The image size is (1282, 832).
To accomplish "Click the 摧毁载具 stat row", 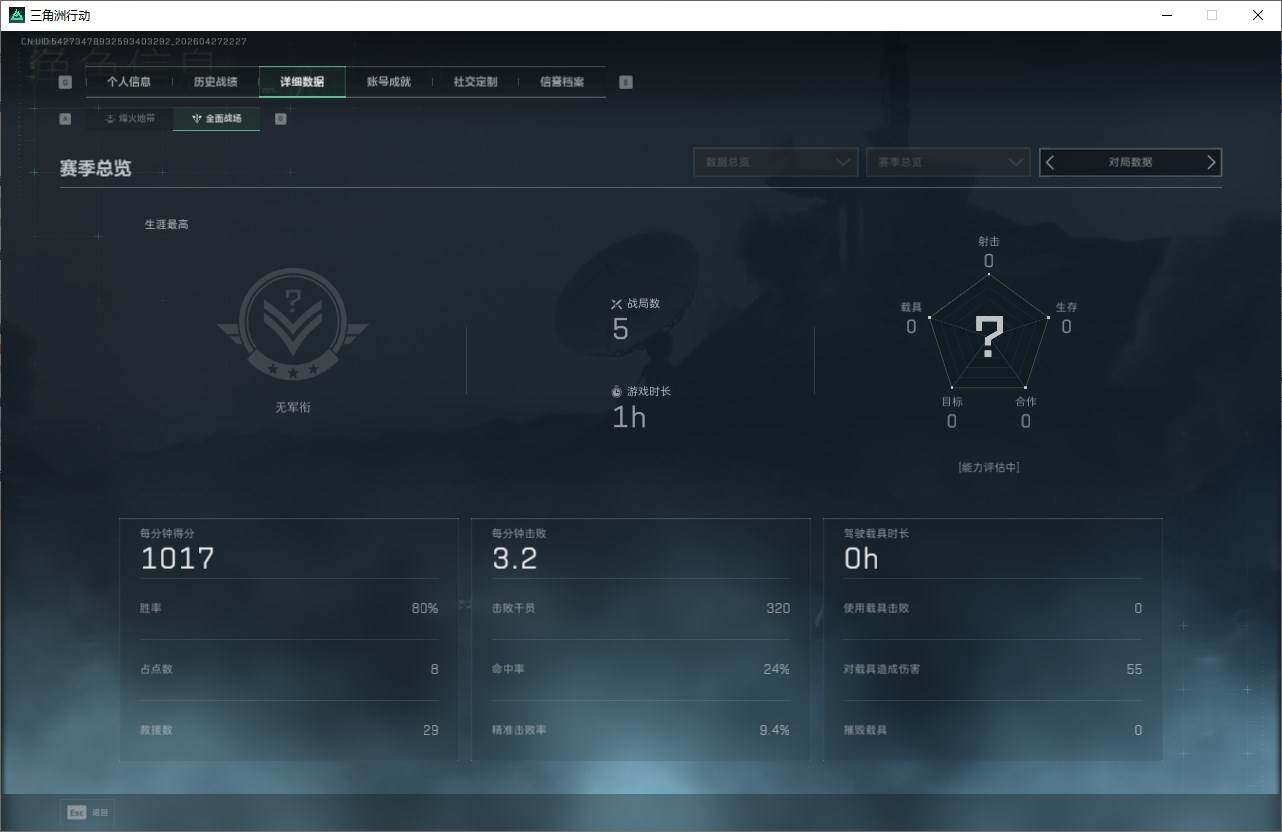I will [x=993, y=730].
